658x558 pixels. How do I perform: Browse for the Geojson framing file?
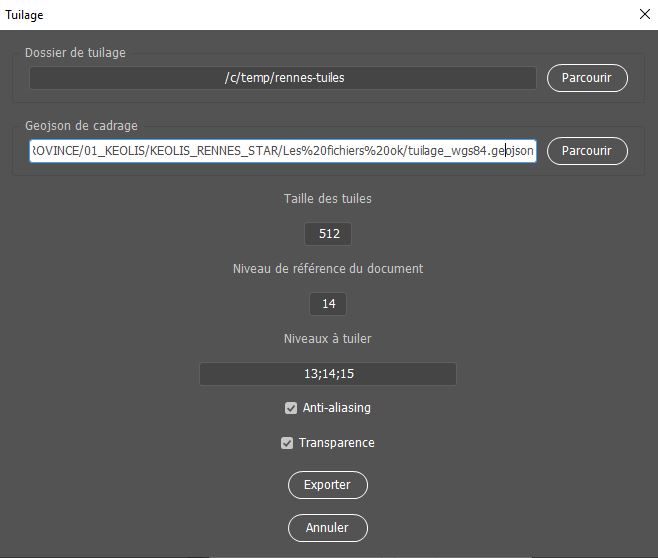(587, 151)
